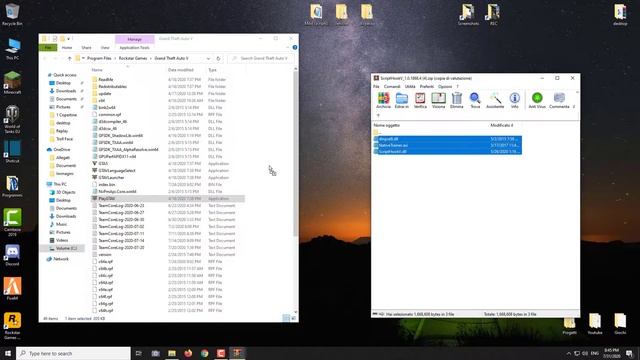Viewport: 640px width, 360px height.
Task: Click the Elimina trash icon in WinRAR
Action: point(457,100)
